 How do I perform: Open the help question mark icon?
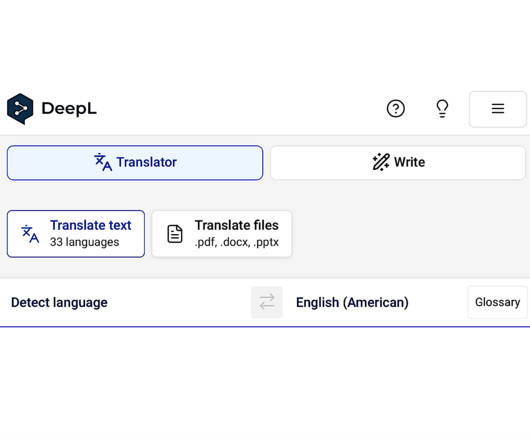[395, 109]
